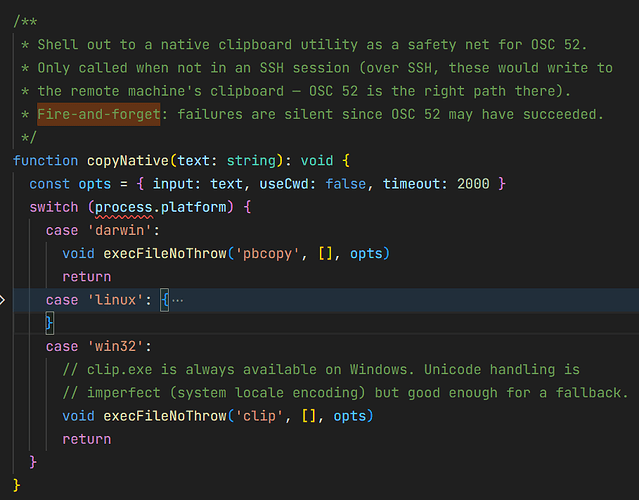Screen dimensions: 639x500
Task: Click the function name copyNative
Action: (128, 161)
